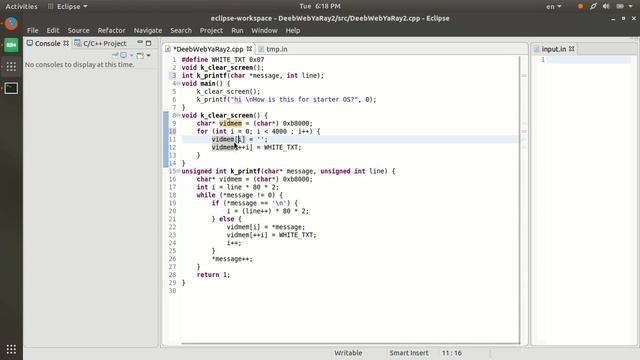Click the cursor position 11 : 16 indicator

(451, 353)
